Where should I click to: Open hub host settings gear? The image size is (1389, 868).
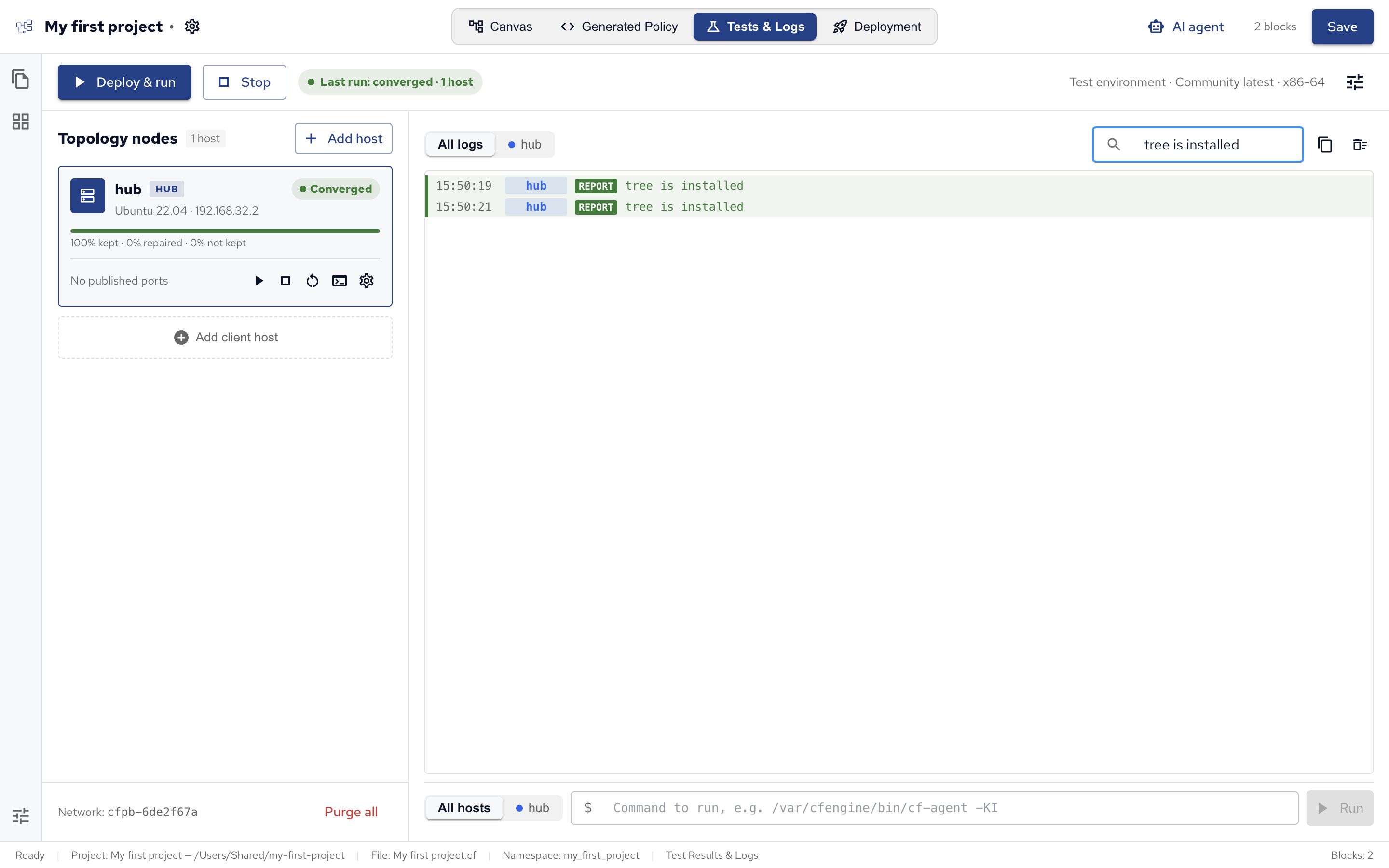pos(366,281)
